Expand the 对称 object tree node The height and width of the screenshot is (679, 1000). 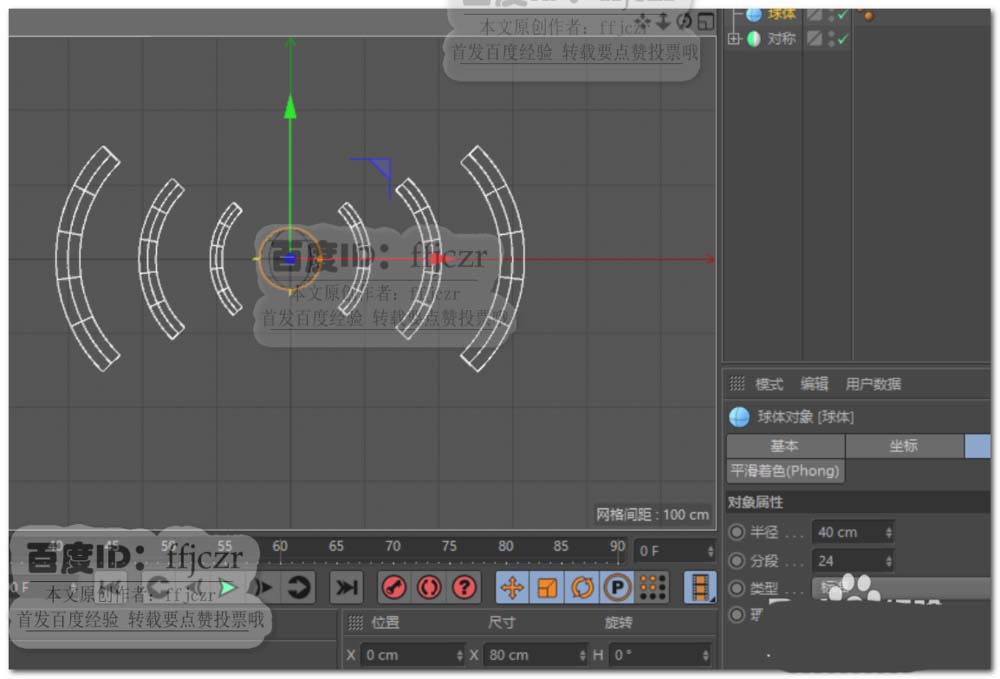point(734,39)
